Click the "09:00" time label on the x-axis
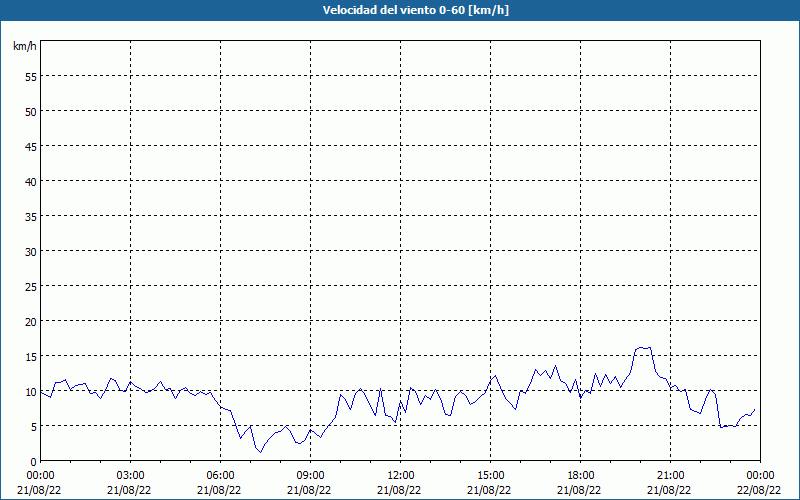 tap(310, 476)
